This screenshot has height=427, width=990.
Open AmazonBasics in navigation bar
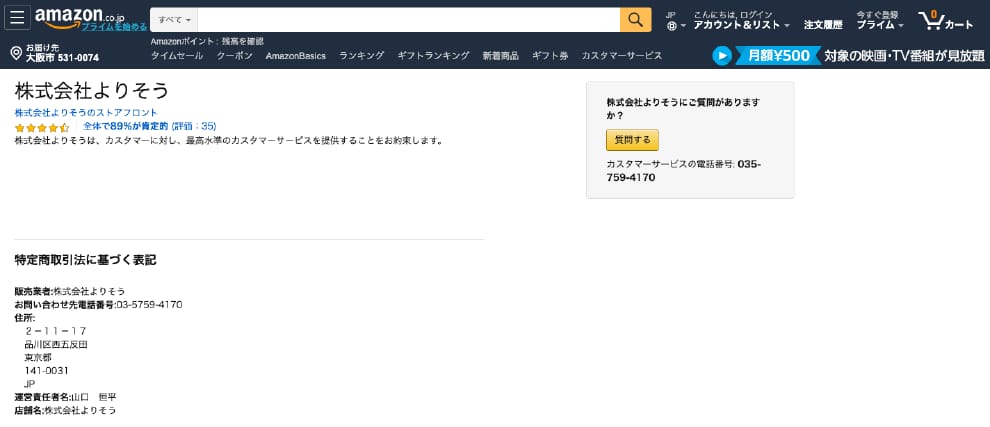coord(295,56)
